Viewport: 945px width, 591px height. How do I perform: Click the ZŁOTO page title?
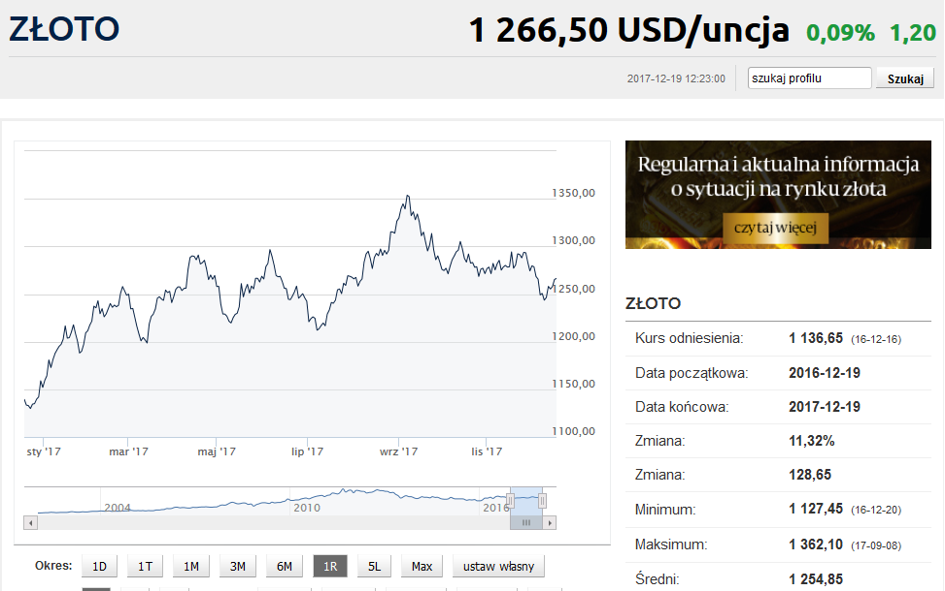pos(64,29)
